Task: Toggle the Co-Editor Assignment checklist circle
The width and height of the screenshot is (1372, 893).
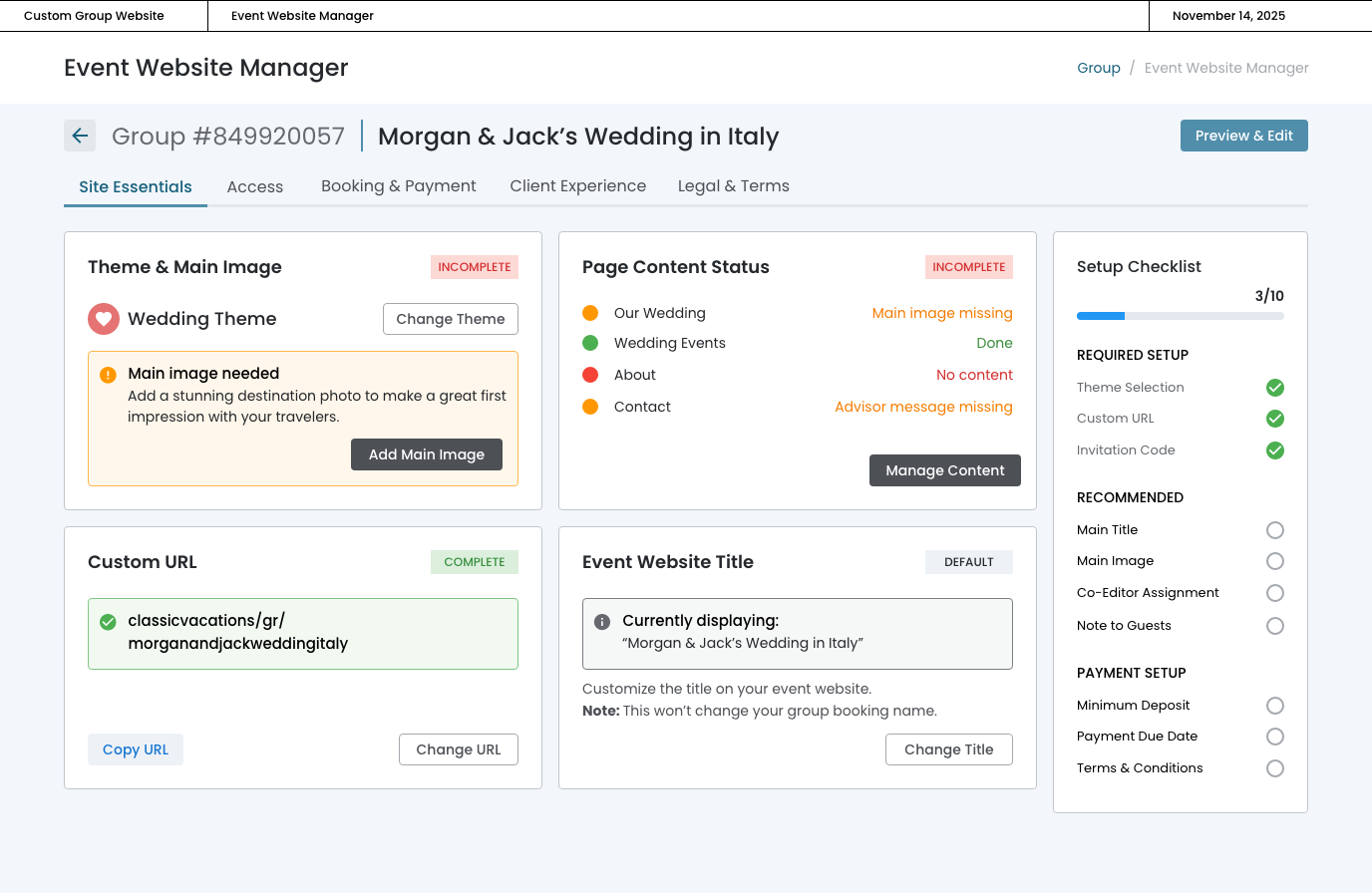Action: [x=1274, y=593]
